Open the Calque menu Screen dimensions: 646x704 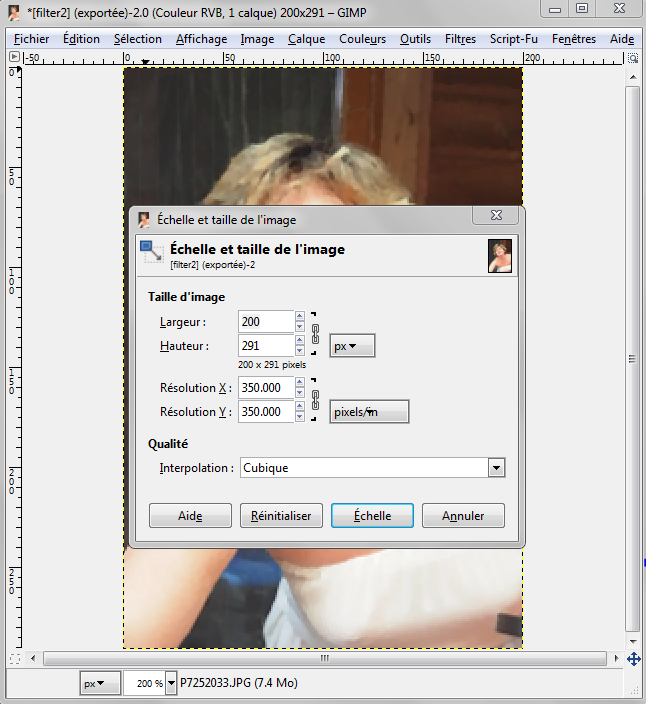coord(307,40)
